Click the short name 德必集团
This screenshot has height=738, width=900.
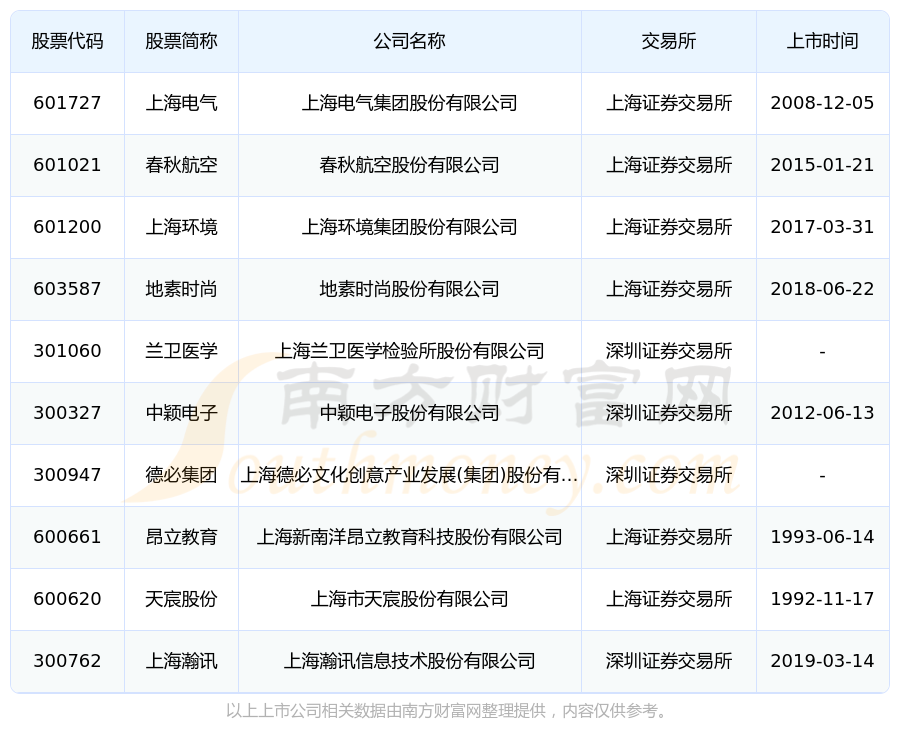pyautogui.click(x=181, y=475)
